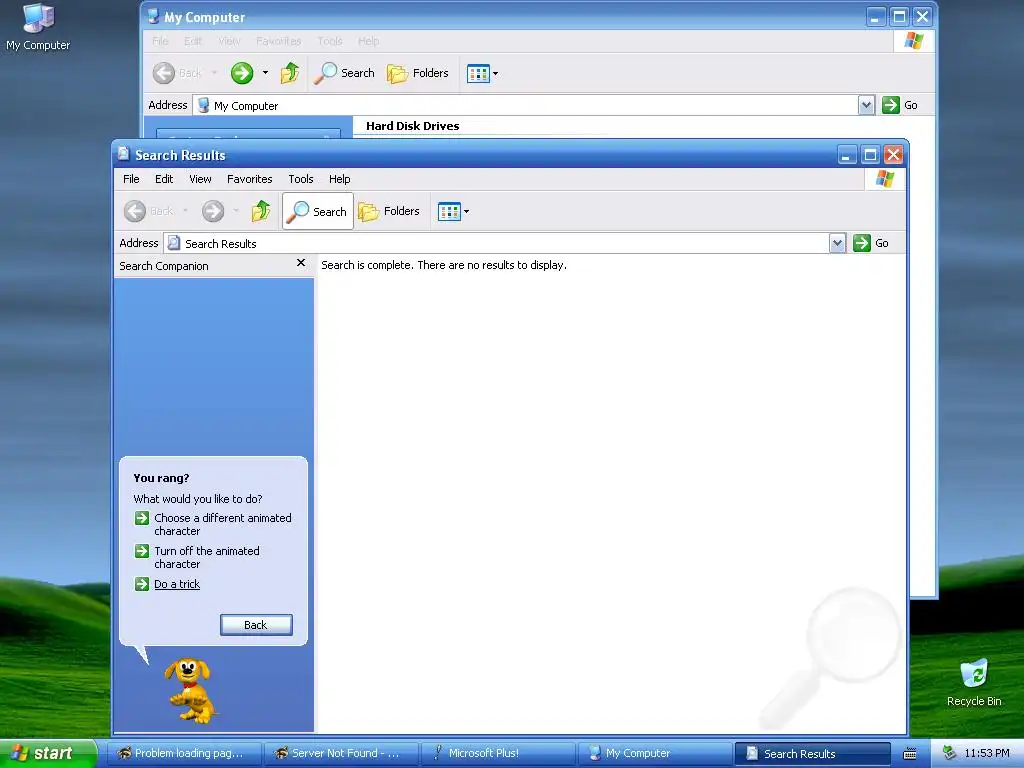
Task: Expand Forward history arrow in Search Results
Action: 236,211
